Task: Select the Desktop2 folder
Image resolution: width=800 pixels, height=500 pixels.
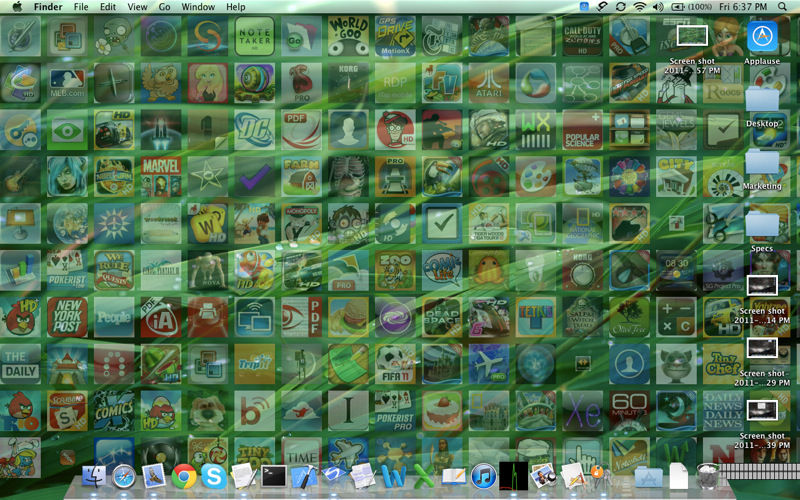Action: pos(762,106)
